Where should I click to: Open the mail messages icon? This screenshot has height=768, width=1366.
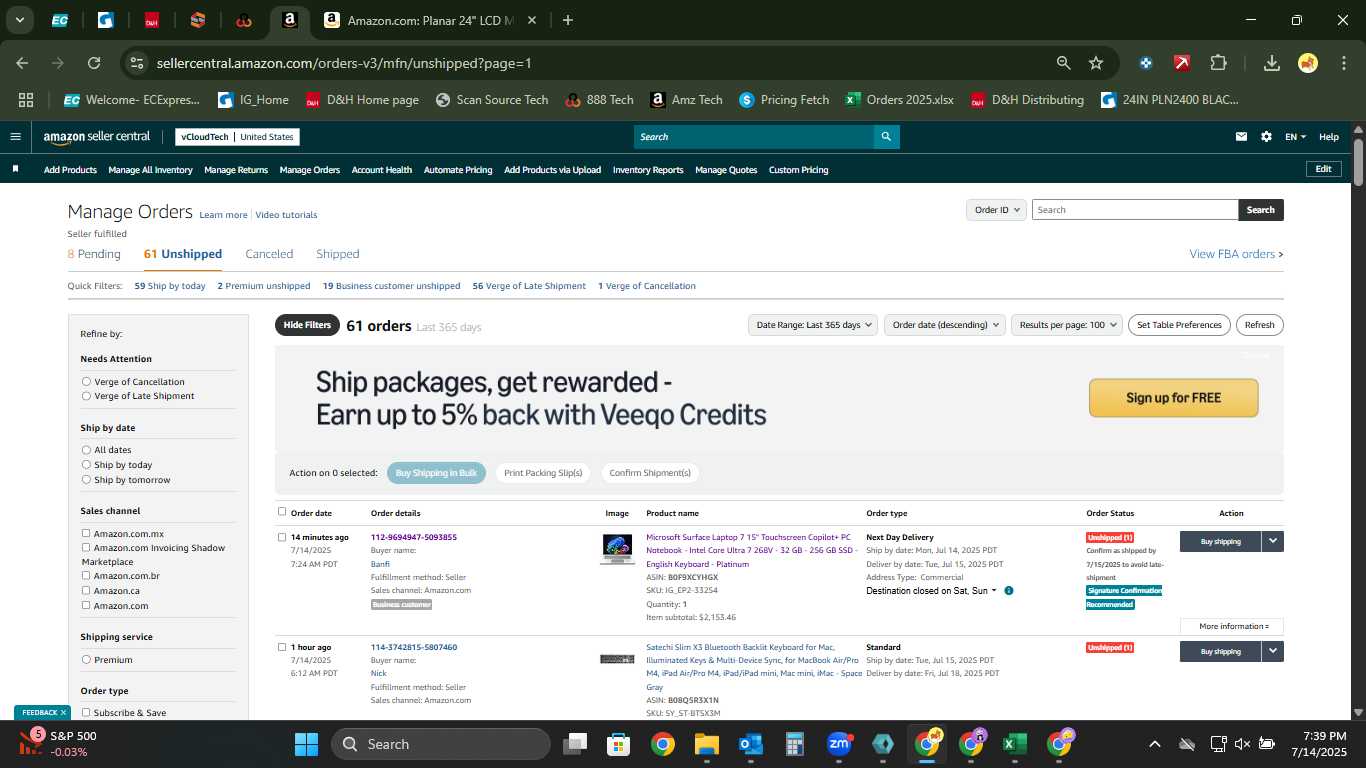[x=1242, y=137]
